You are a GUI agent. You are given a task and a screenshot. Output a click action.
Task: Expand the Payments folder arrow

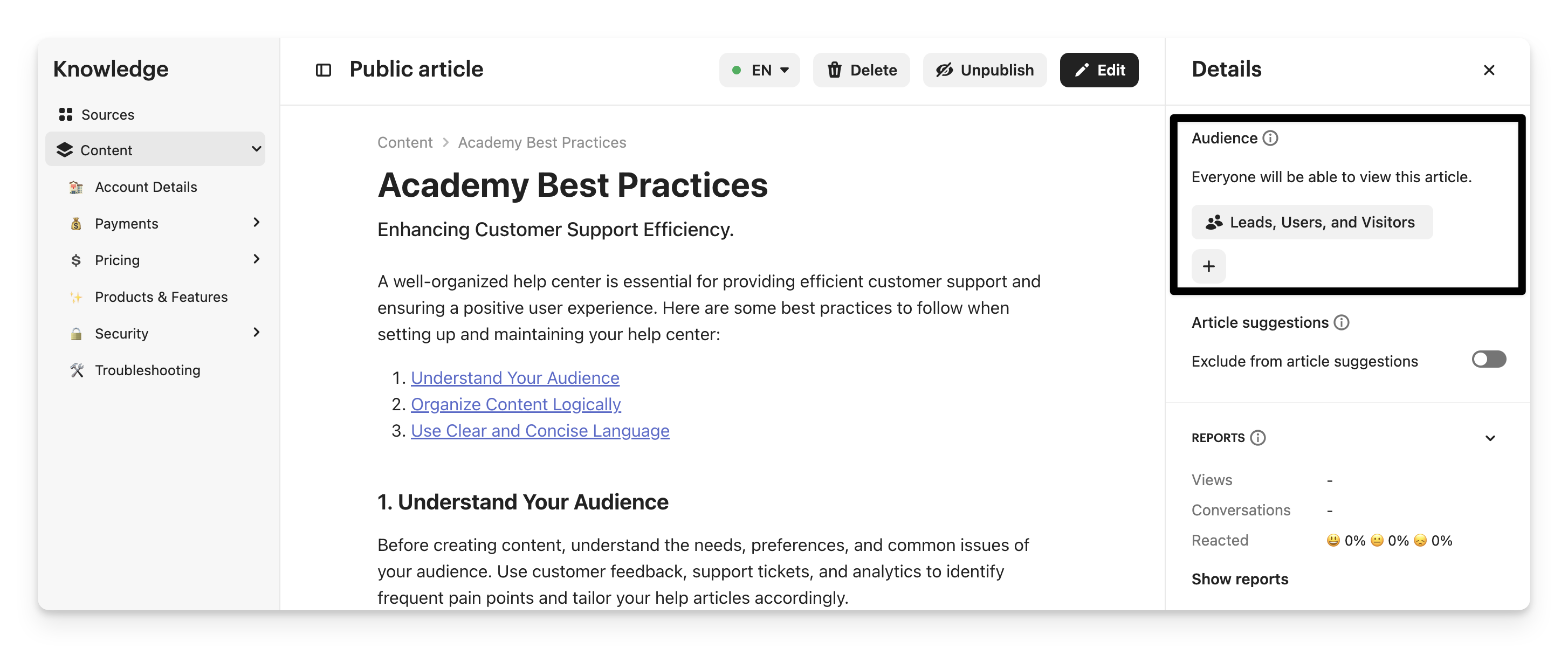click(256, 223)
